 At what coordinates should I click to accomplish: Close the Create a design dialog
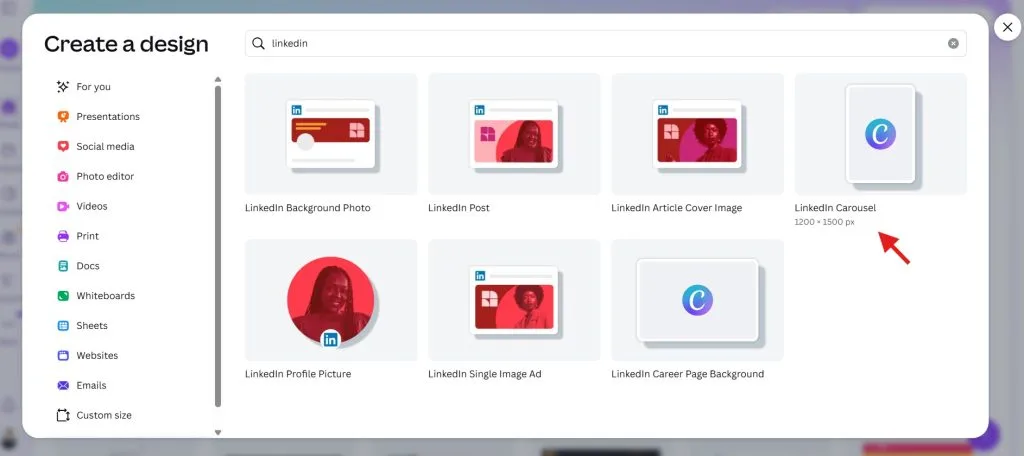[x=1007, y=27]
